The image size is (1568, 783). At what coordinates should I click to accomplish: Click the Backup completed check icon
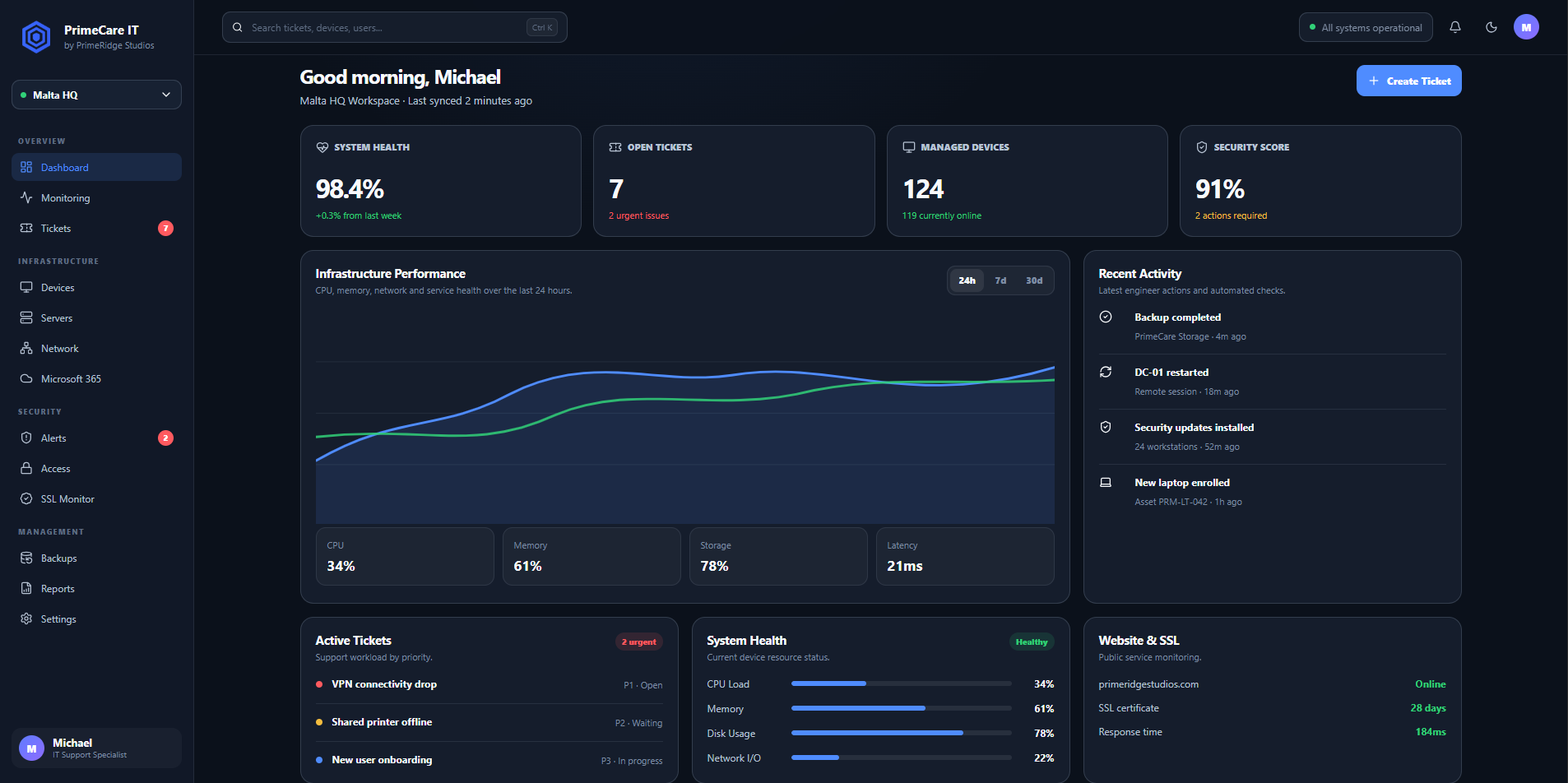tap(1106, 317)
